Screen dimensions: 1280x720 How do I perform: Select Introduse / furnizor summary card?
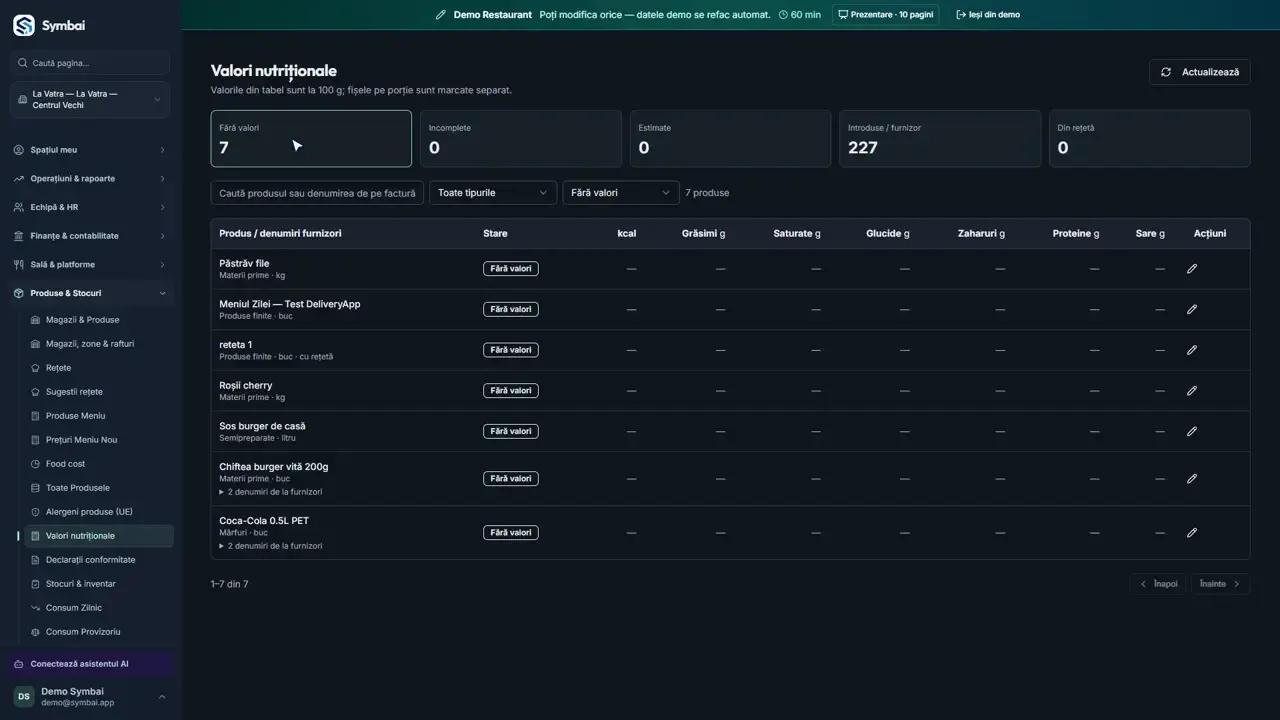tap(940, 138)
